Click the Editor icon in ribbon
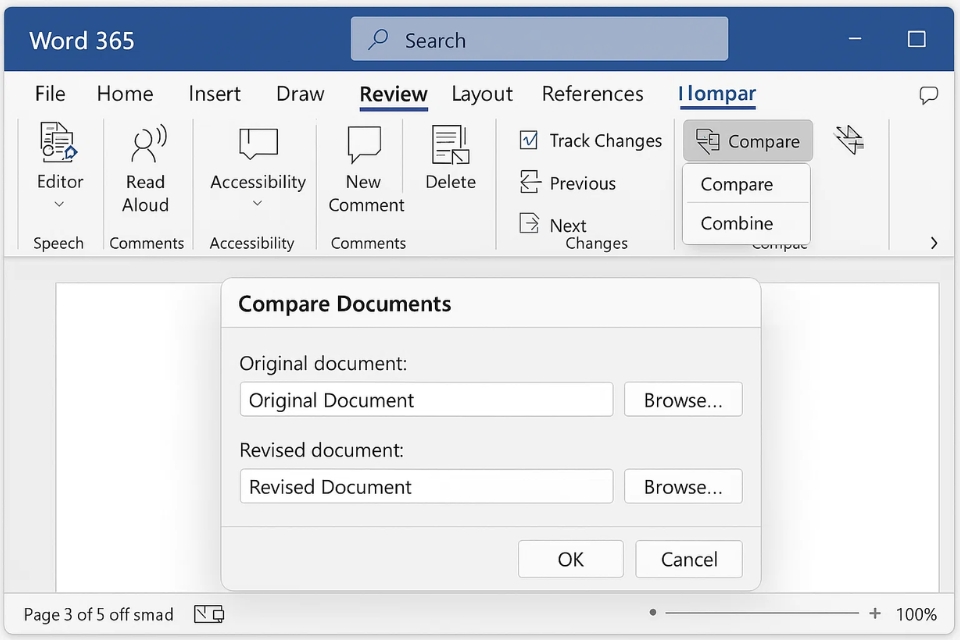This screenshot has height=640, width=960. (x=59, y=143)
